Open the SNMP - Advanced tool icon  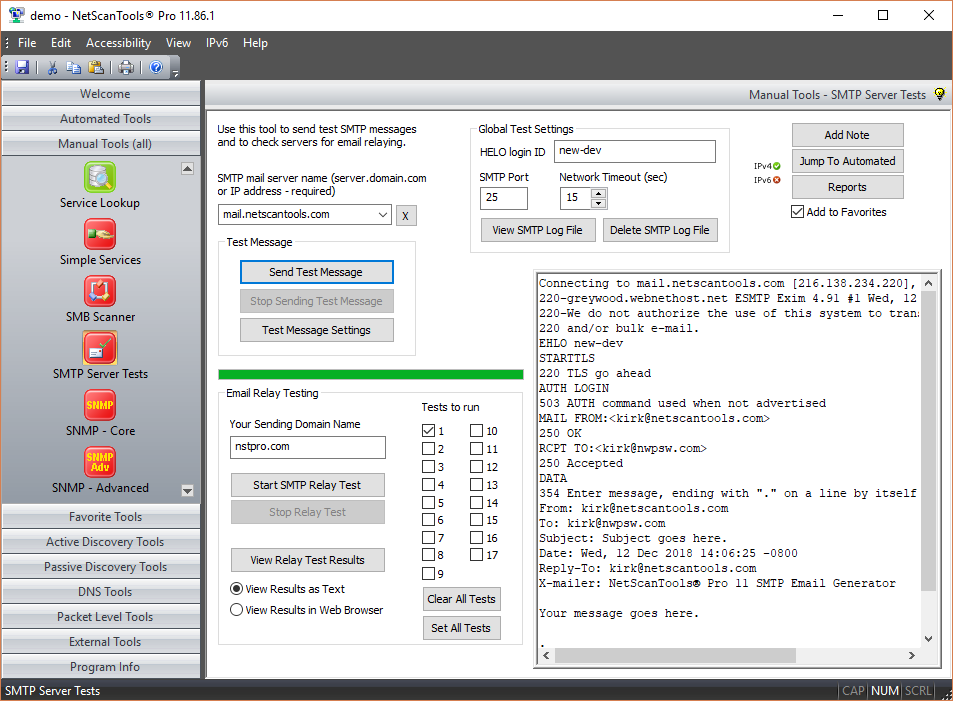(x=100, y=462)
